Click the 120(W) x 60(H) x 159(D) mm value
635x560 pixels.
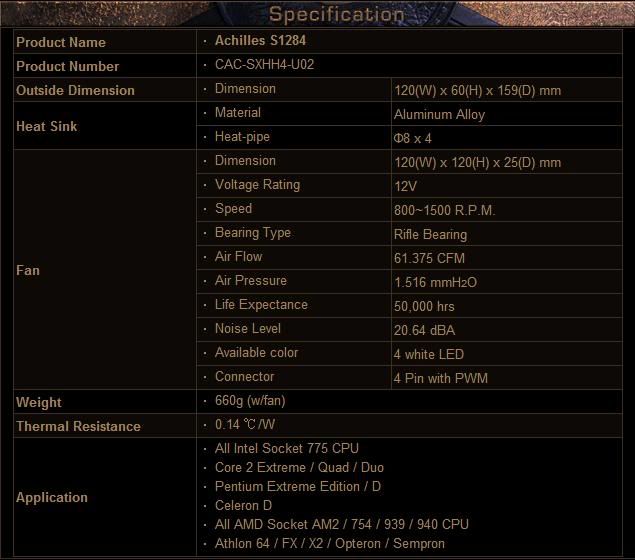pos(477,90)
